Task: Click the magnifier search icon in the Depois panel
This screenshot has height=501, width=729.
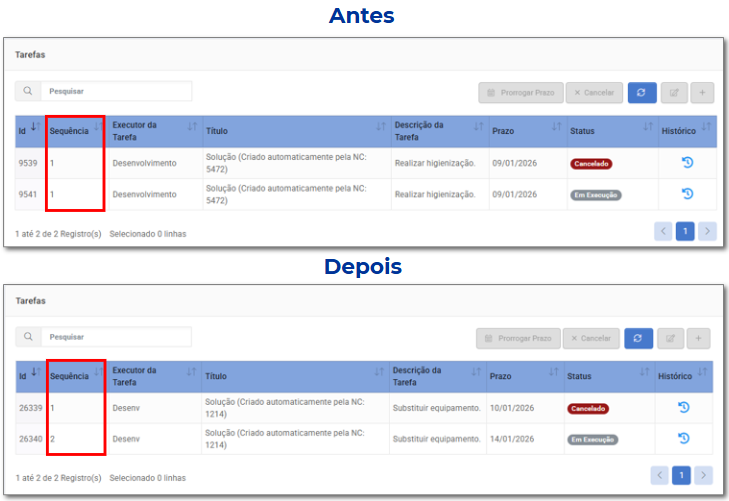Action: pyautogui.click(x=28, y=337)
